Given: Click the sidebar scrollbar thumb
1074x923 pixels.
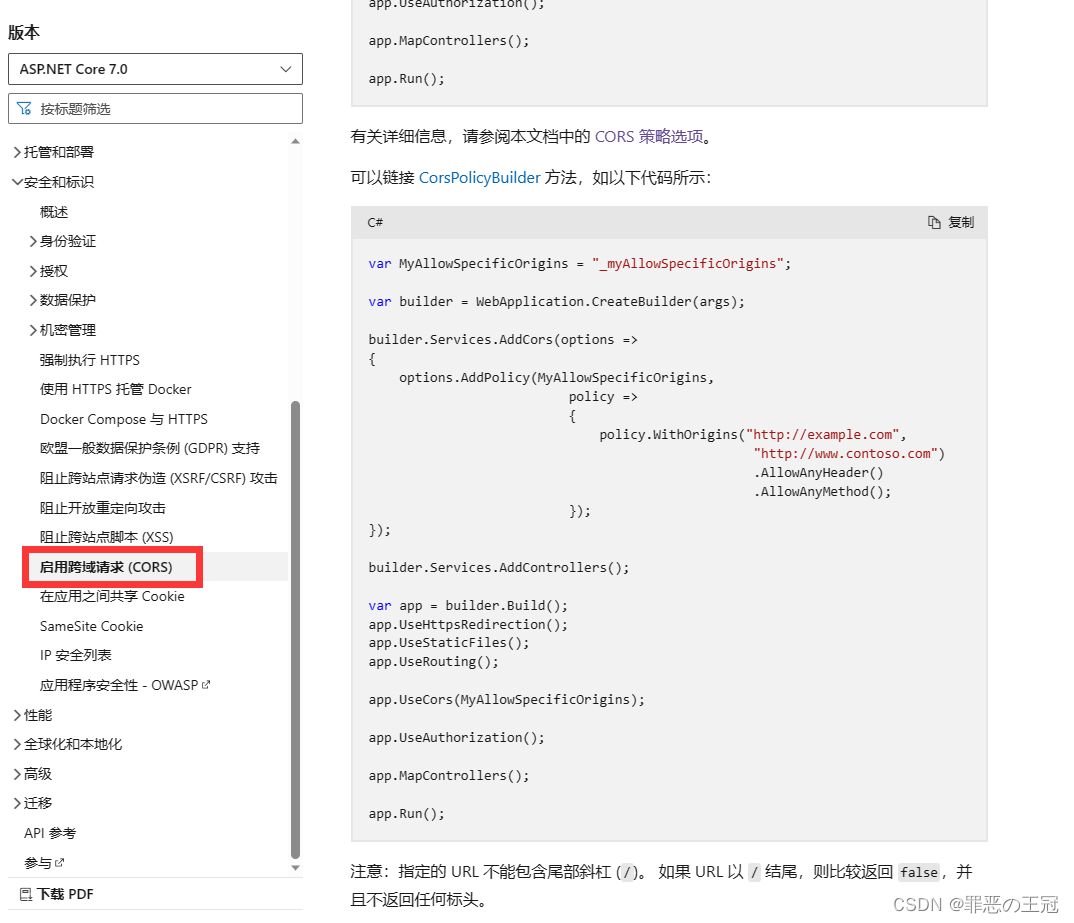Looking at the screenshot, I should click(x=295, y=629).
